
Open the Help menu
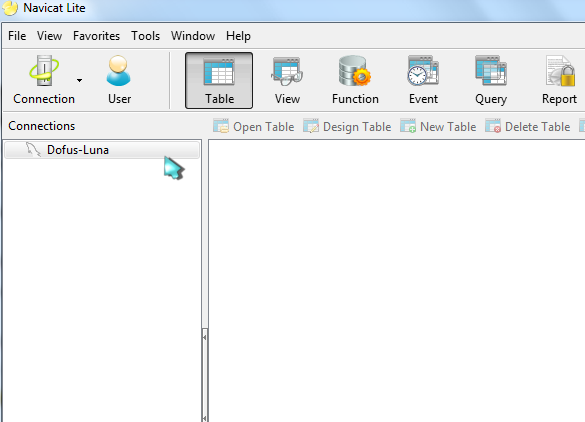point(238,36)
